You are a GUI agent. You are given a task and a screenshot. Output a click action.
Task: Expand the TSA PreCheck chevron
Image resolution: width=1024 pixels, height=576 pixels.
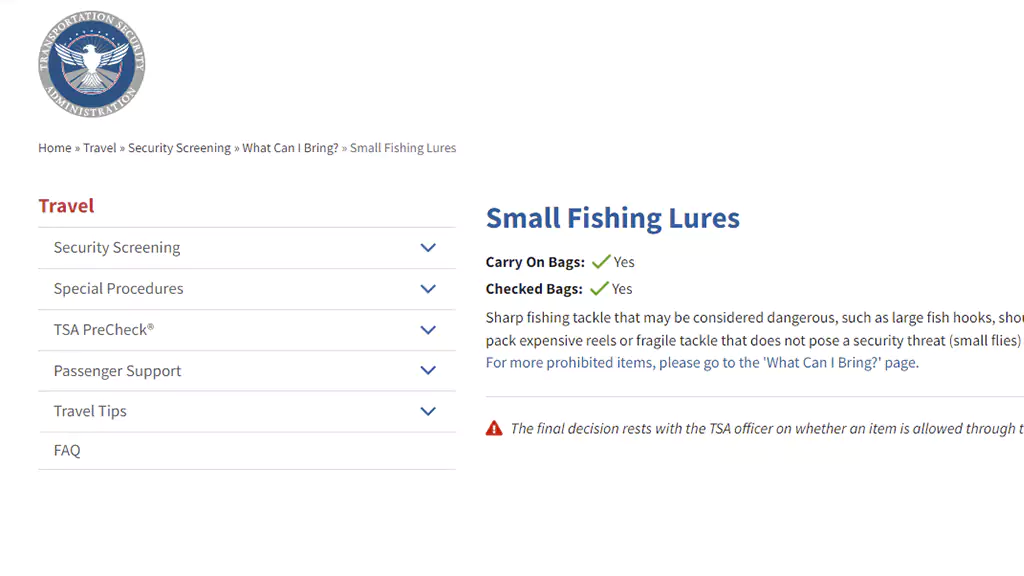[x=428, y=330]
